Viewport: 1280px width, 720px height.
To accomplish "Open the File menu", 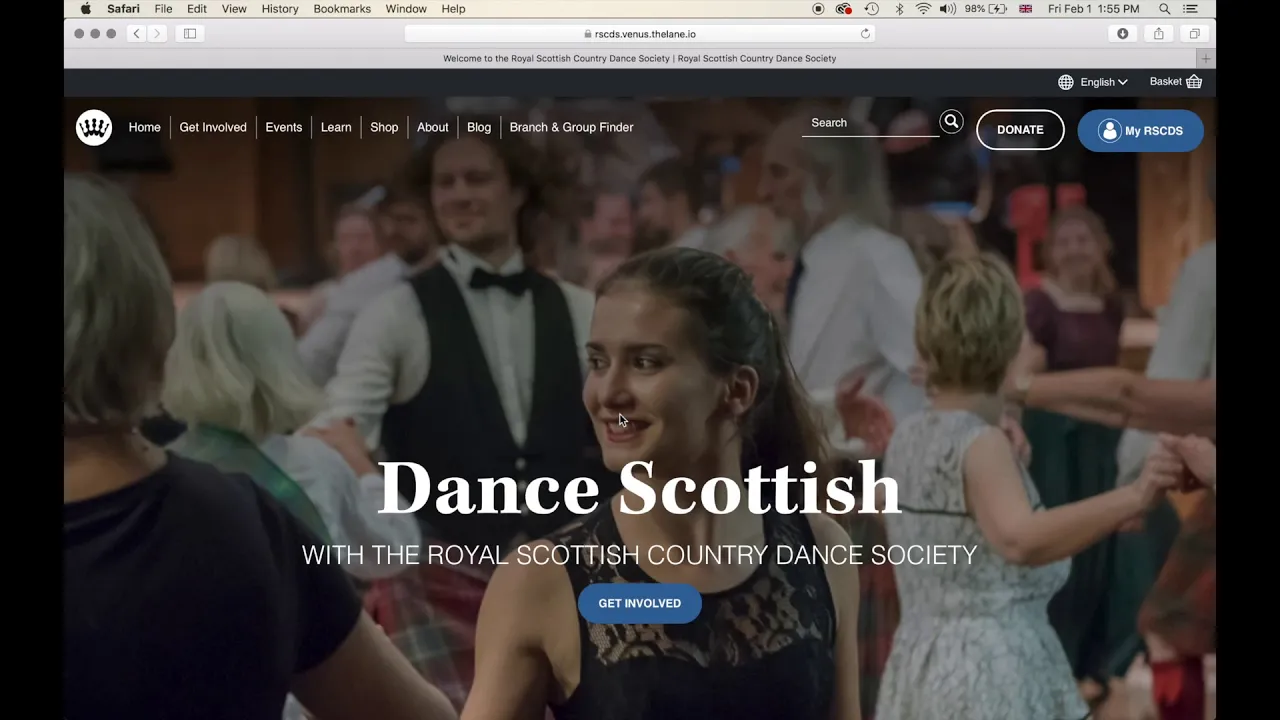I will click(x=163, y=9).
